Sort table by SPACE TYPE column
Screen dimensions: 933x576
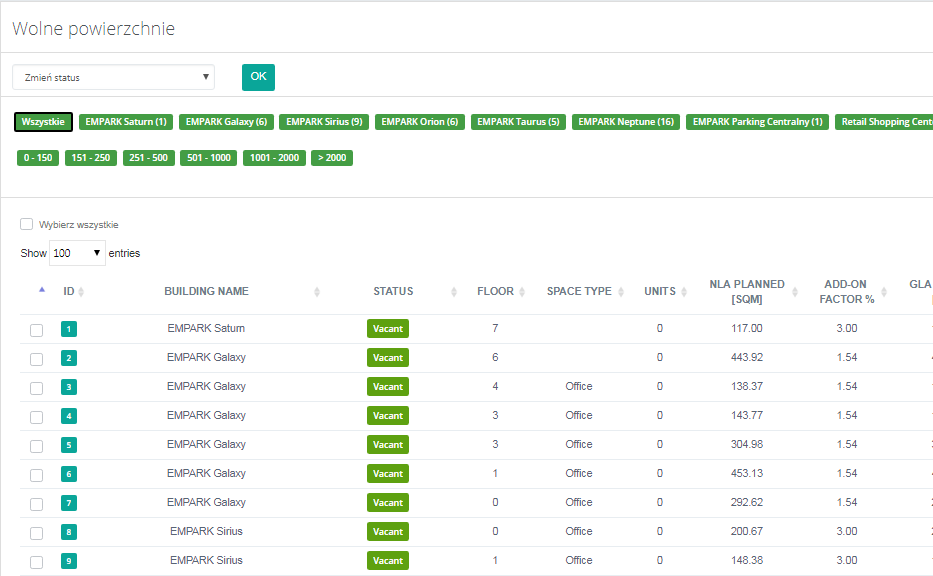(x=579, y=292)
